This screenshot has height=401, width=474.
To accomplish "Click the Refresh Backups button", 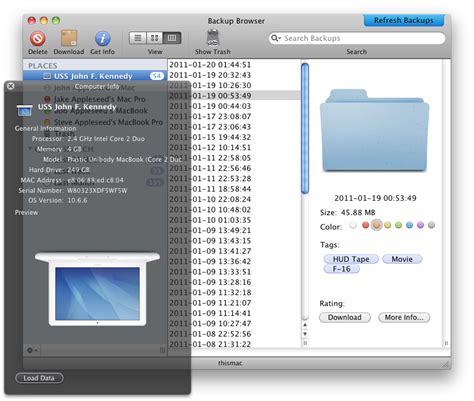I will pos(404,20).
